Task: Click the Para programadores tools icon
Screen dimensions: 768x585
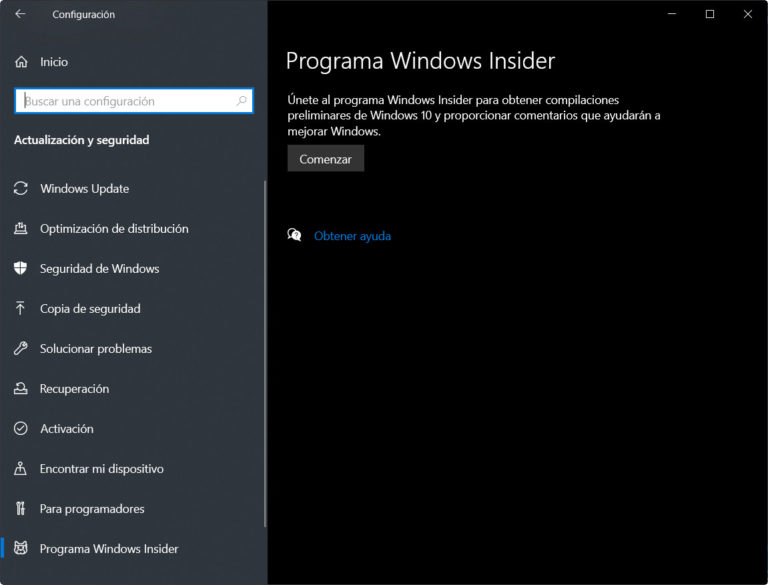Action: point(20,509)
